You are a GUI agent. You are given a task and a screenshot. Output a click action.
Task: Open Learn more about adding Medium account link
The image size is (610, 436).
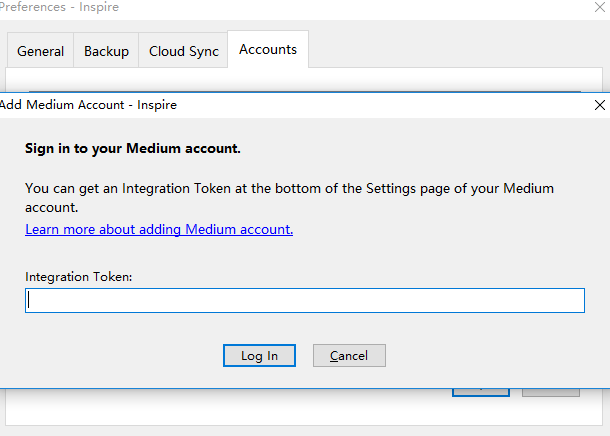coord(159,229)
